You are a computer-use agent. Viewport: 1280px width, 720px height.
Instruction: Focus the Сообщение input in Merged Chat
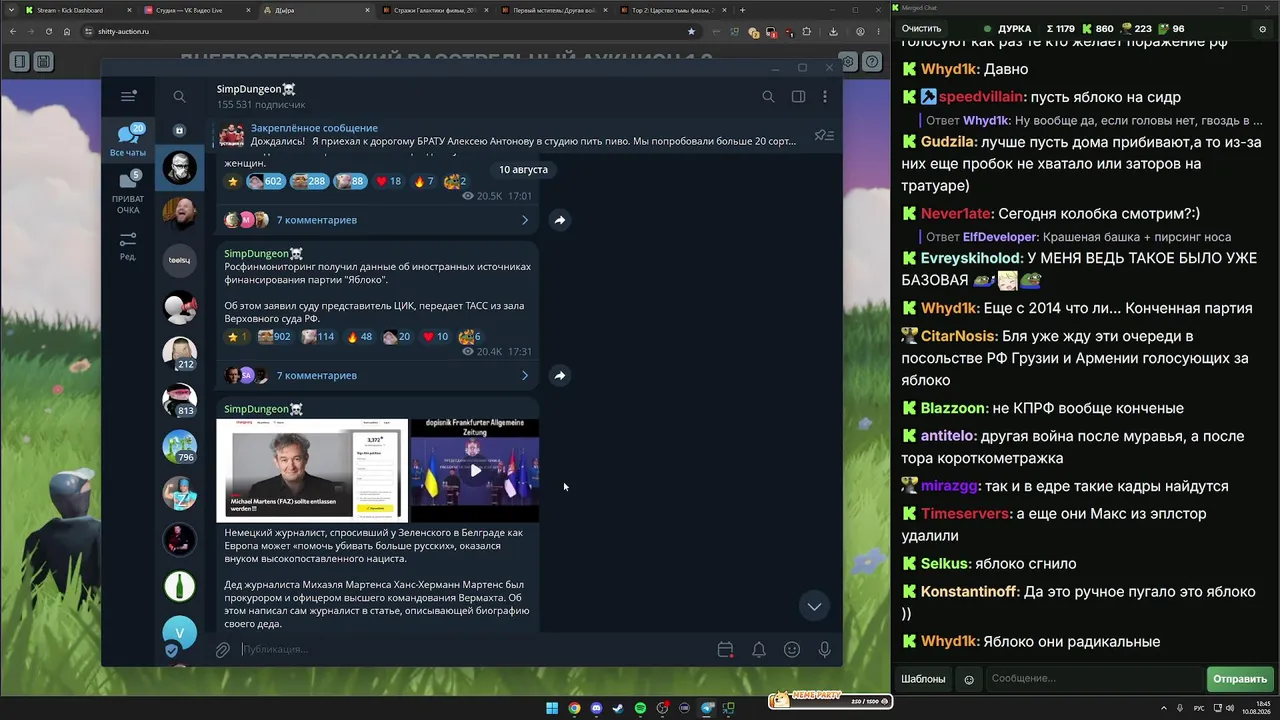coord(1094,679)
